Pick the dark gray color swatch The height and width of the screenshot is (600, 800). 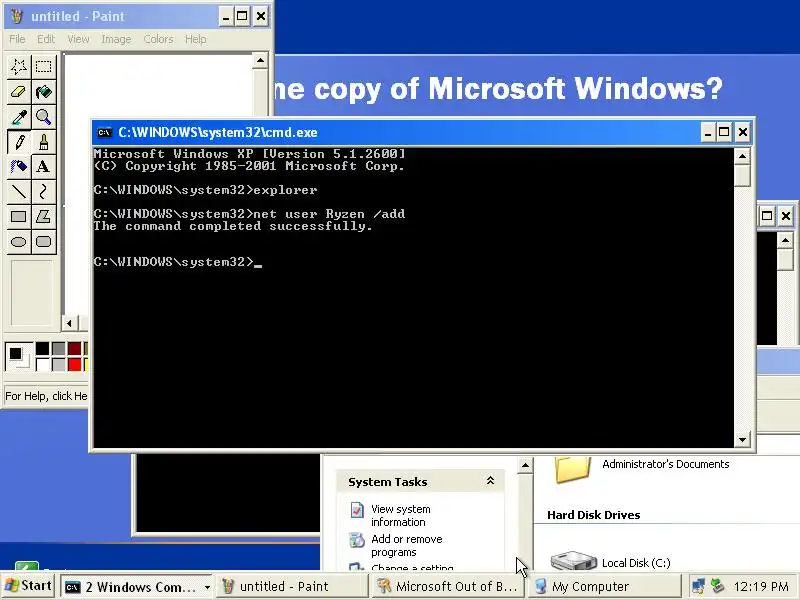coord(59,348)
